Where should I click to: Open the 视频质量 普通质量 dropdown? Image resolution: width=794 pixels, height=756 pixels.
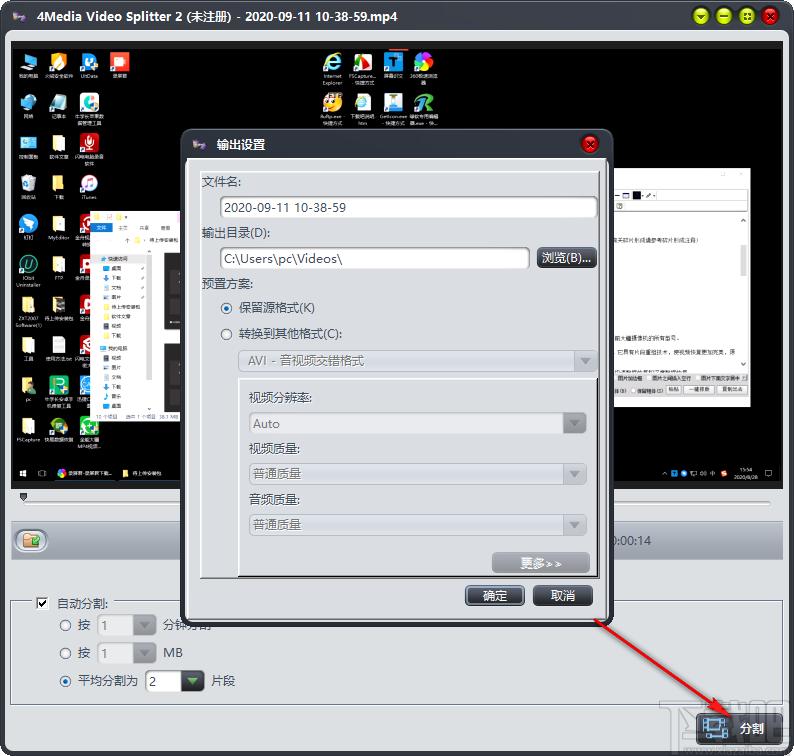[575, 474]
